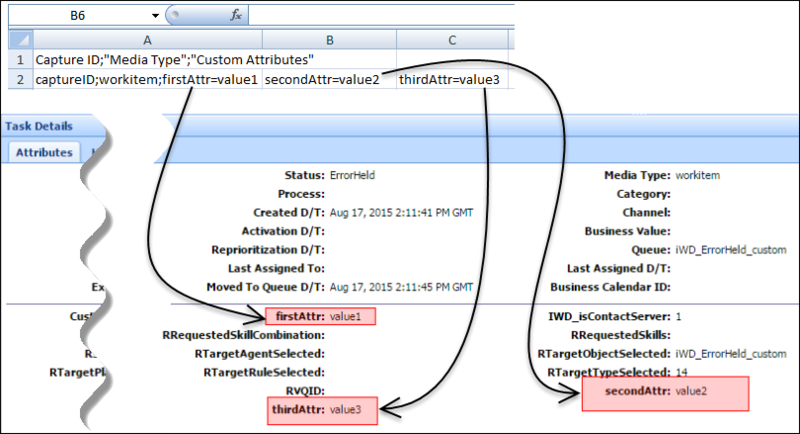The height and width of the screenshot is (434, 800).
Task: Select column A header
Action: coord(147,40)
